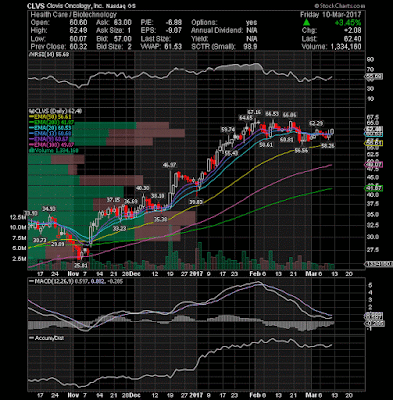Image resolution: width=393 pixels, height=400 pixels.
Task: Click the 67.16 peak price label
Action: pos(254,112)
